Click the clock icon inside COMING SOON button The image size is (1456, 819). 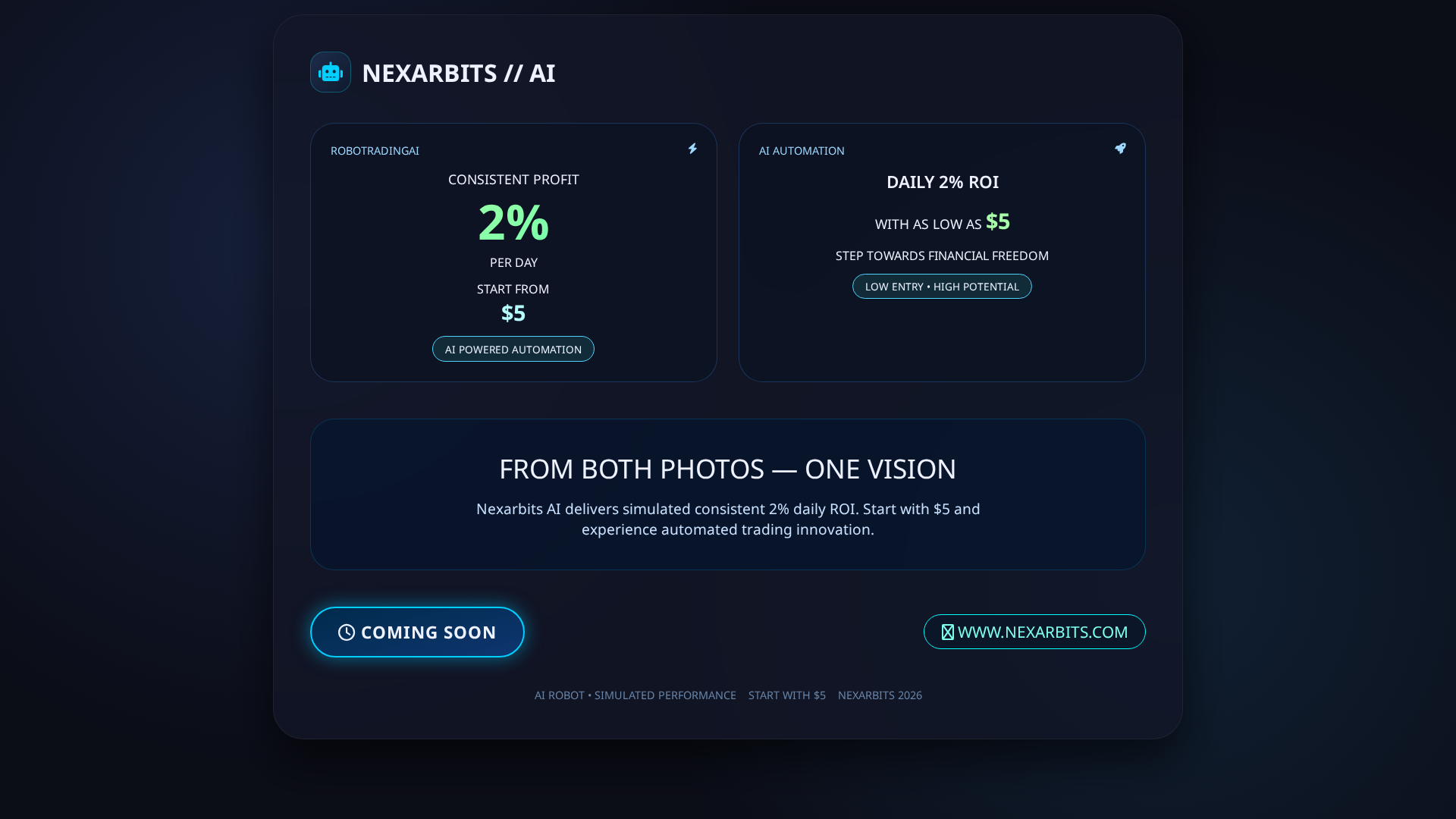click(346, 632)
